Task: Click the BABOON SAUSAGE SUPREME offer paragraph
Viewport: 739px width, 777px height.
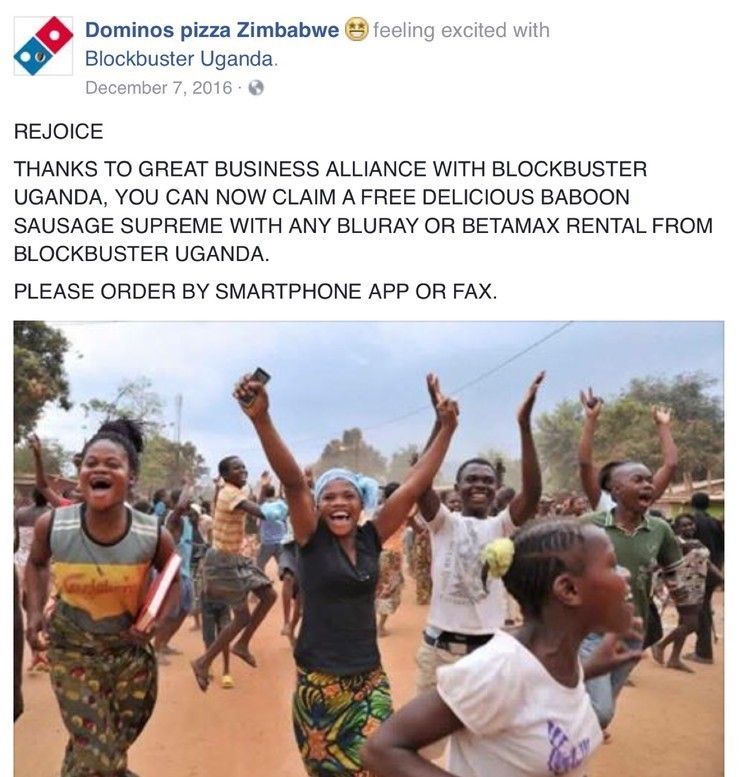Action: [x=363, y=212]
